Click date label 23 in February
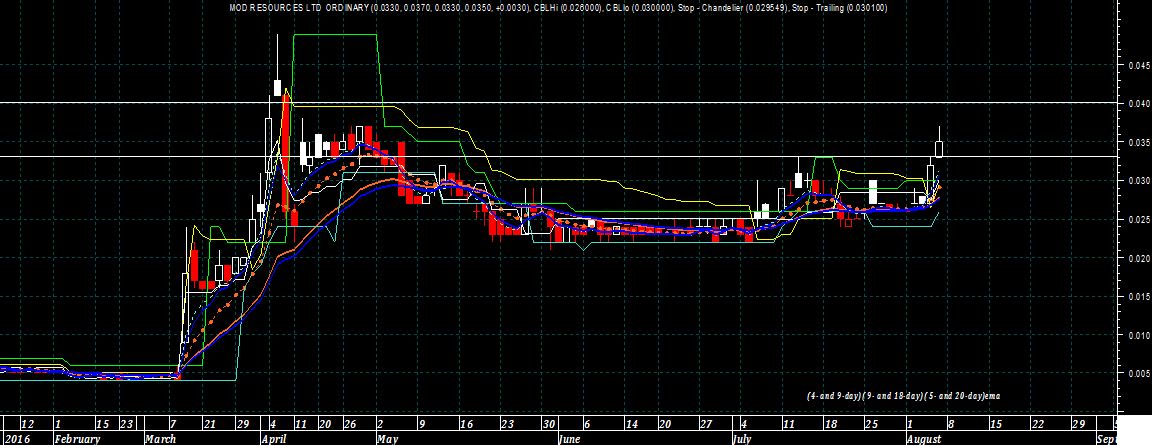The width and height of the screenshot is (1152, 445). (128, 424)
